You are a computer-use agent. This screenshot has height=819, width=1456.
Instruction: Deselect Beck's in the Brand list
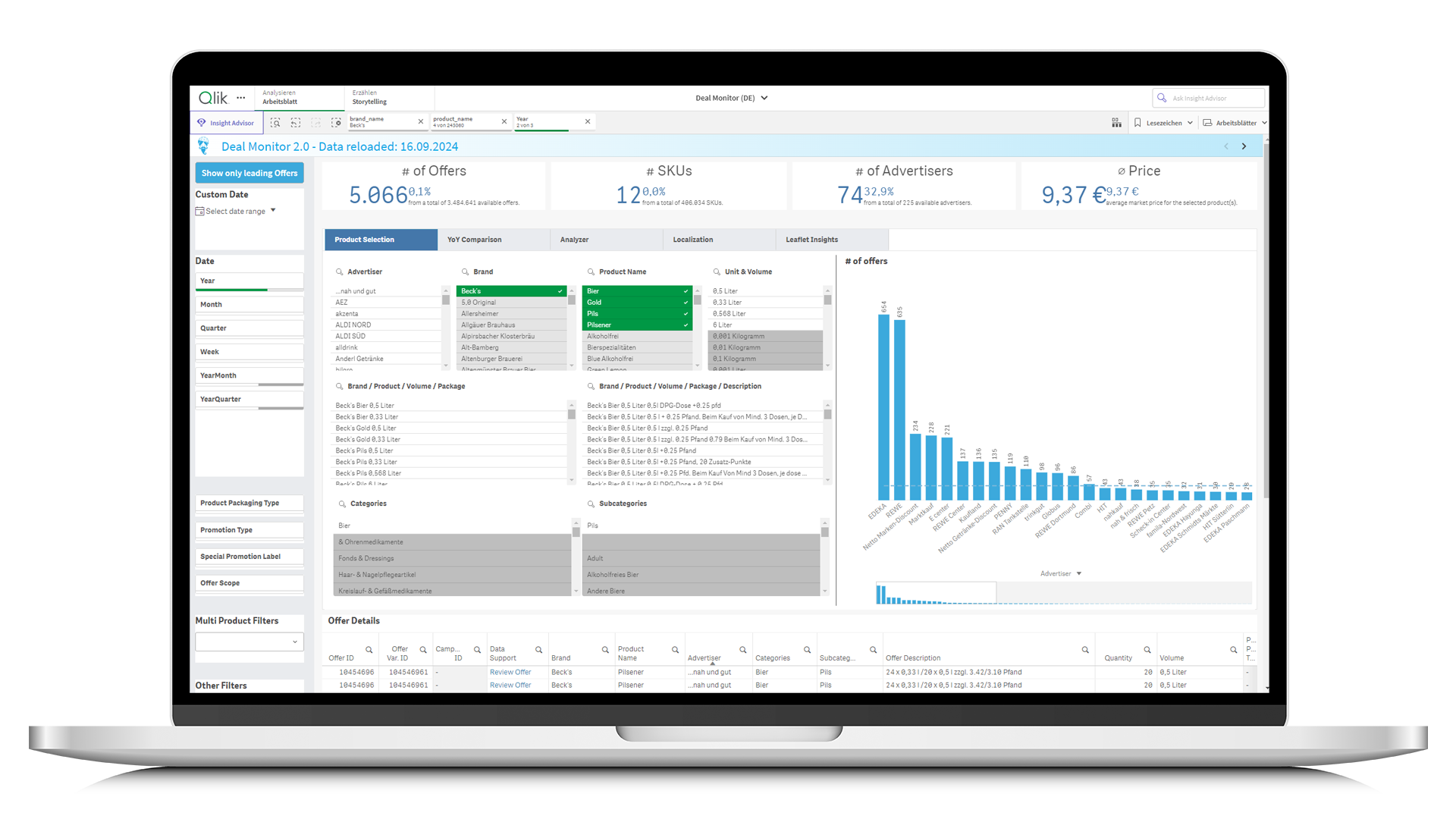coord(512,291)
